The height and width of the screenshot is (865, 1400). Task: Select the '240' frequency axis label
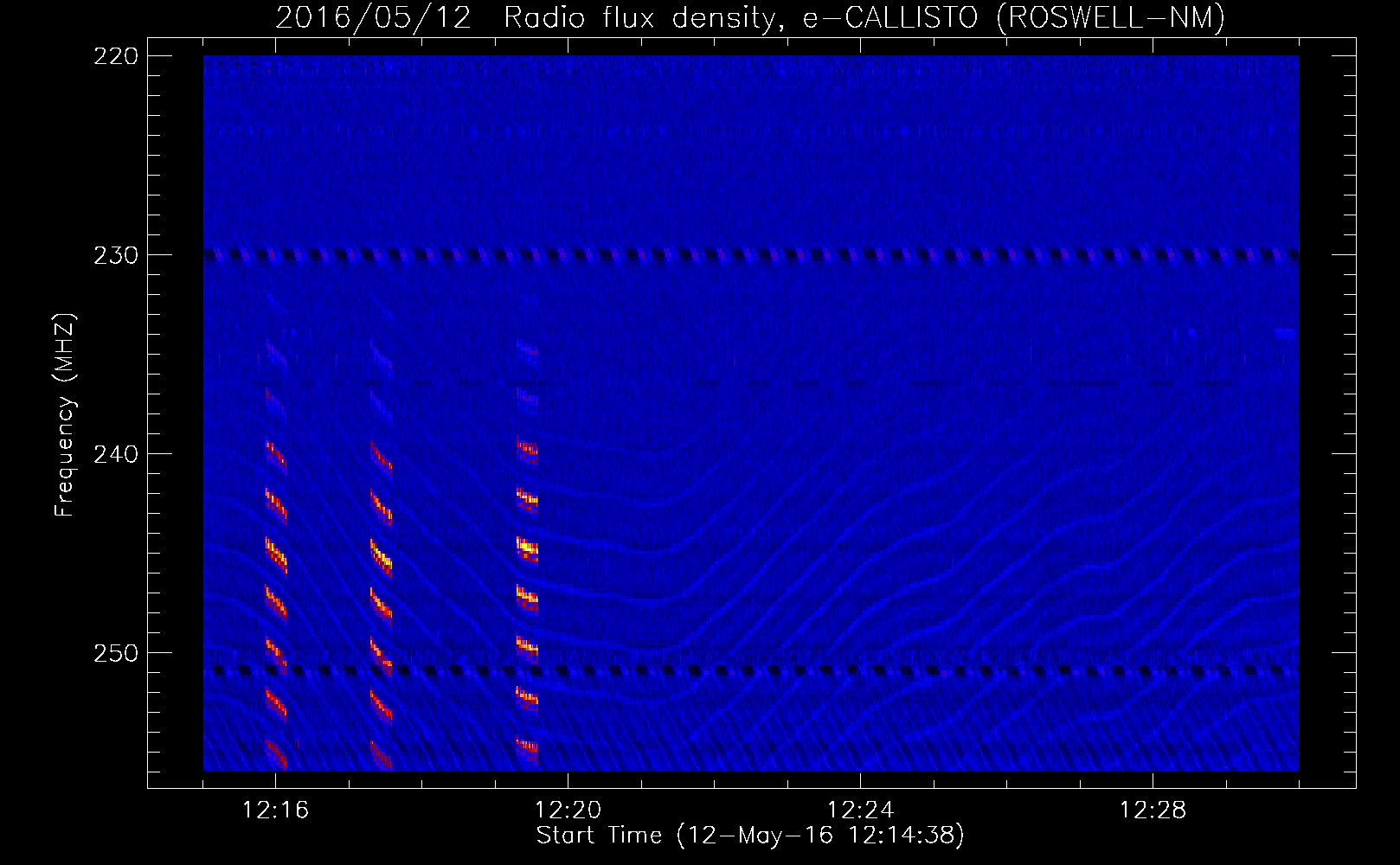[x=116, y=454]
